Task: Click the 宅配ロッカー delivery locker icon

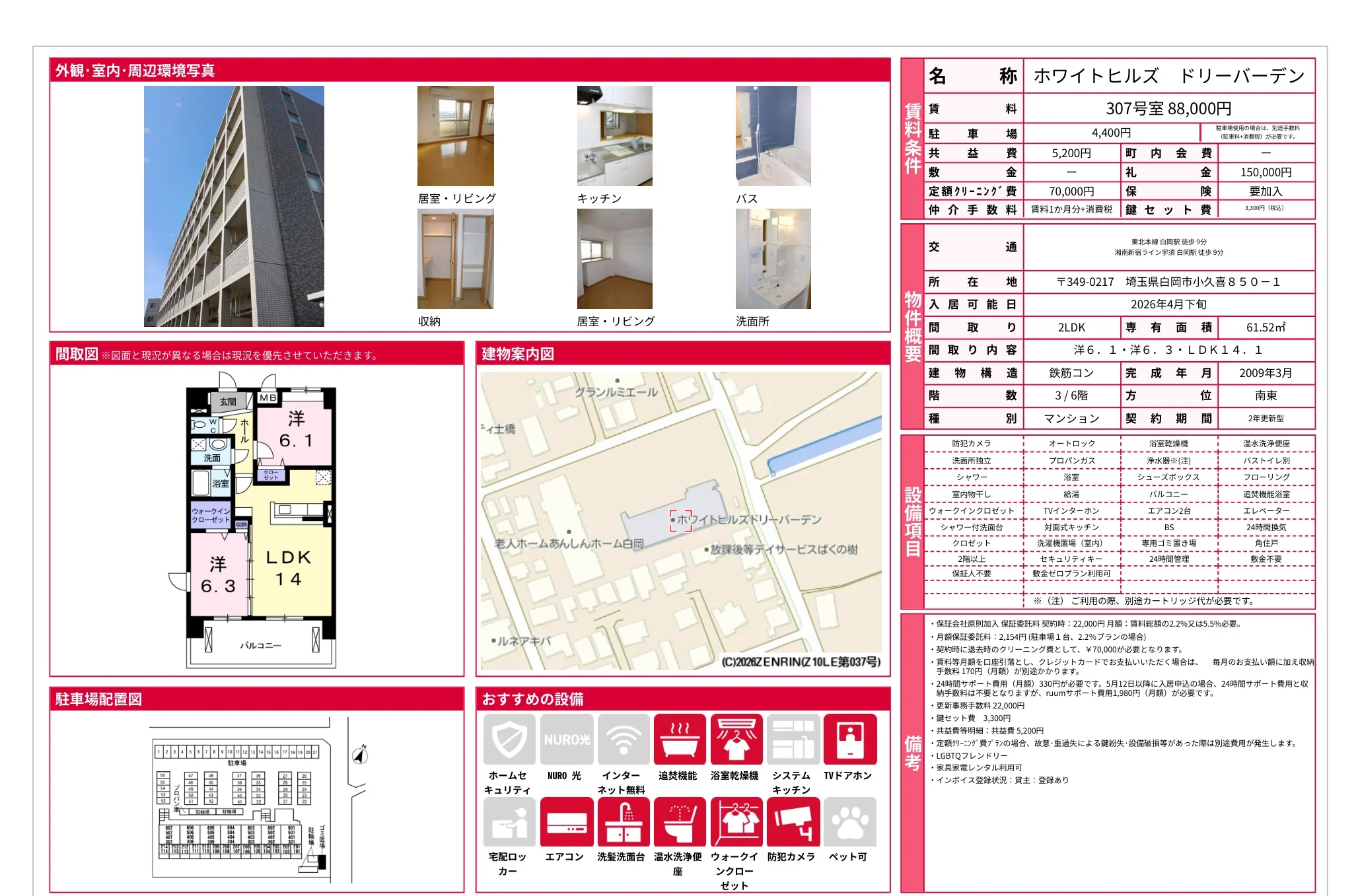Action: (509, 822)
